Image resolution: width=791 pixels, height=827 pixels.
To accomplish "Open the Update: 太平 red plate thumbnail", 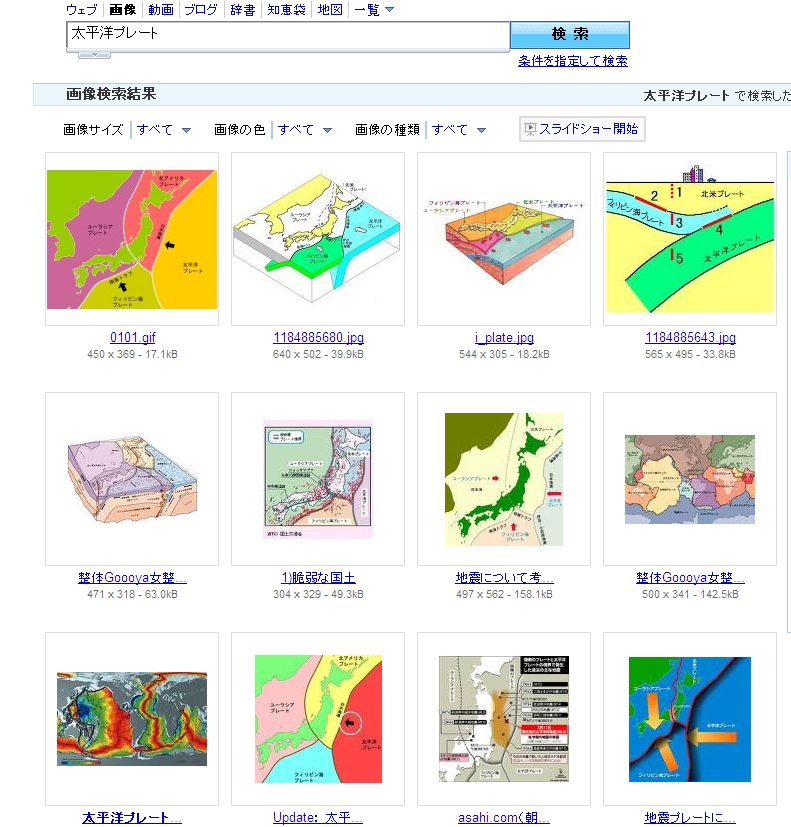I will 318,719.
